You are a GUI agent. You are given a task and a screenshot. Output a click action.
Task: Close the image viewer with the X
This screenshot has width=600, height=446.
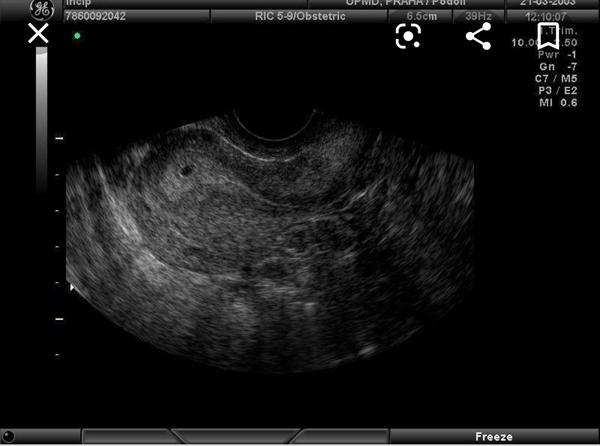click(x=38, y=34)
